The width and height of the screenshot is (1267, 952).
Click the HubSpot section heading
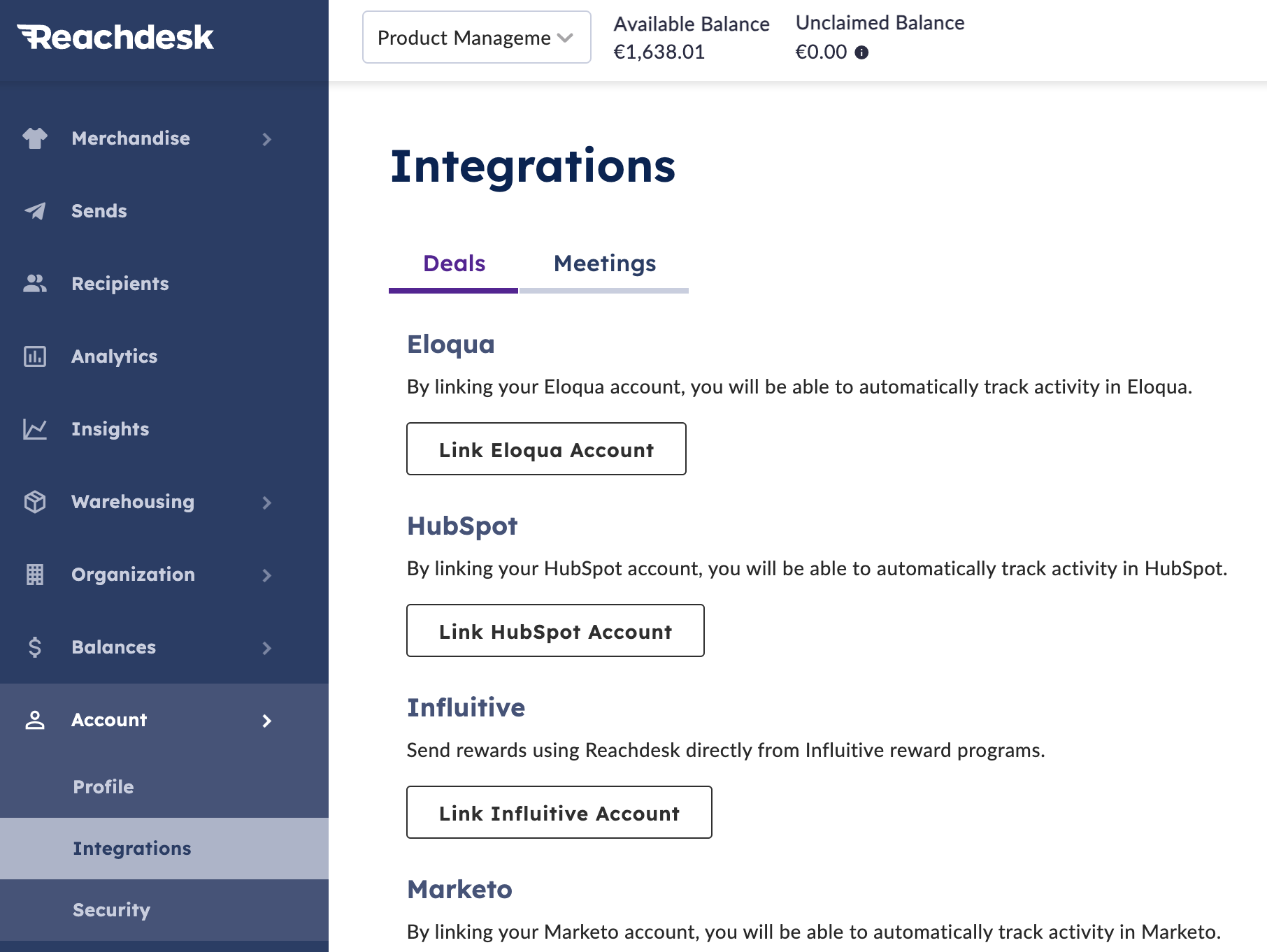462,526
